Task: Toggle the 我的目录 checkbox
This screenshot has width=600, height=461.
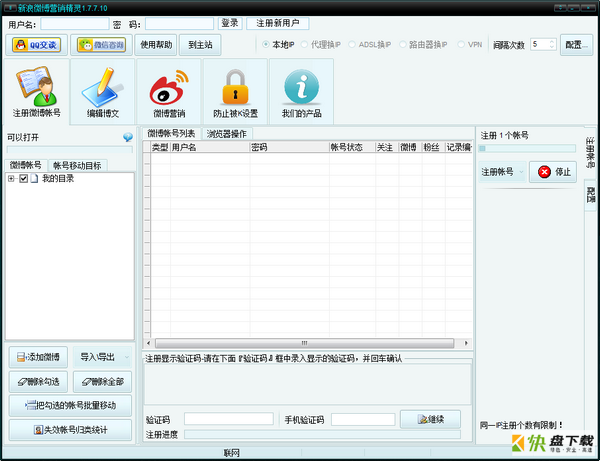Action: coord(23,178)
